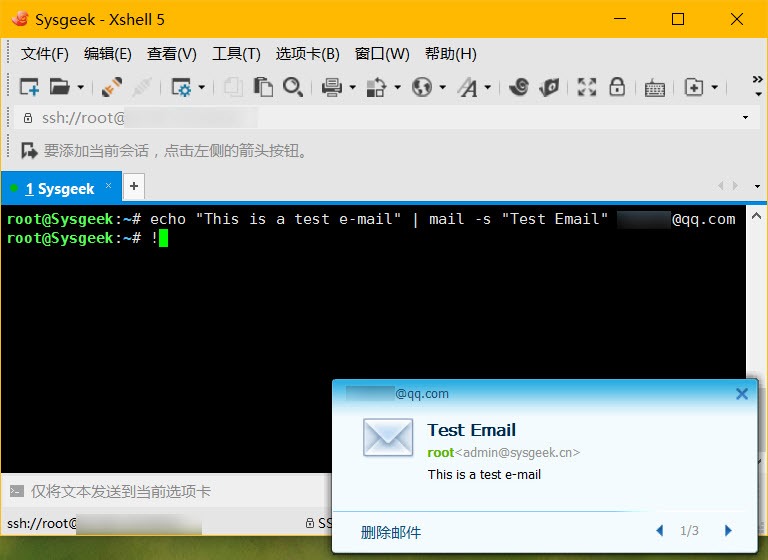Open the 编辑(E) menu
This screenshot has height=560, width=768.
tap(107, 53)
